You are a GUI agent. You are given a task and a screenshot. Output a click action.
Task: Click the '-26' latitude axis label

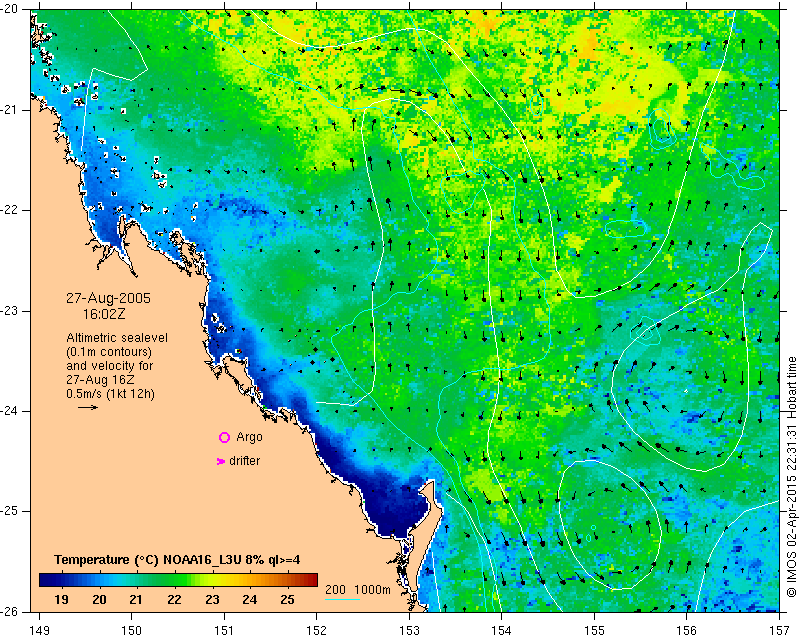[x=11, y=611]
